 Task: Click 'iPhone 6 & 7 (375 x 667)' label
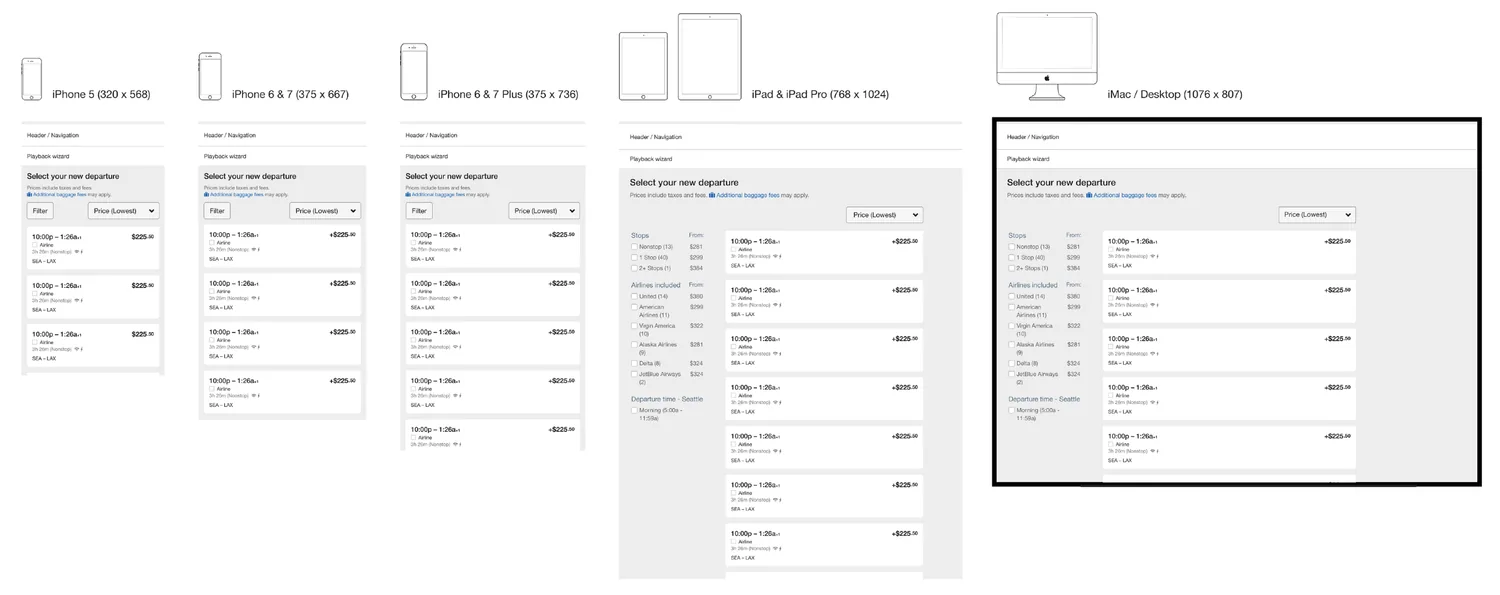coord(290,94)
